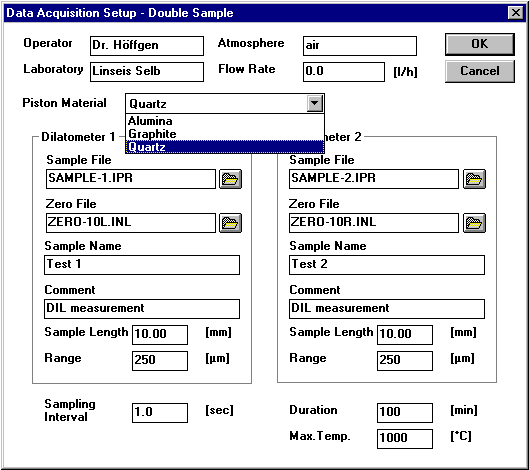Browse for Dilatometer 1 zero file
This screenshot has height=470, width=529.
click(230, 223)
